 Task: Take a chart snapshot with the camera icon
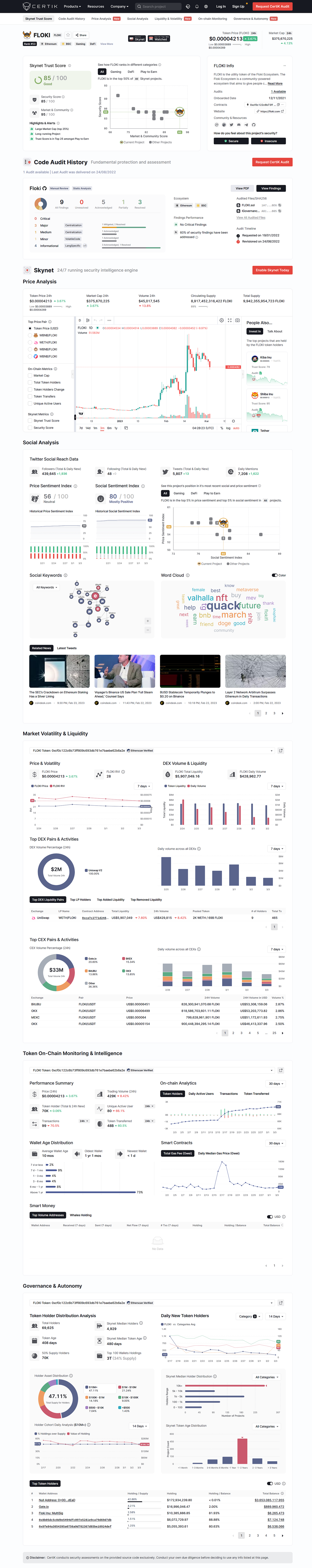click(x=237, y=320)
